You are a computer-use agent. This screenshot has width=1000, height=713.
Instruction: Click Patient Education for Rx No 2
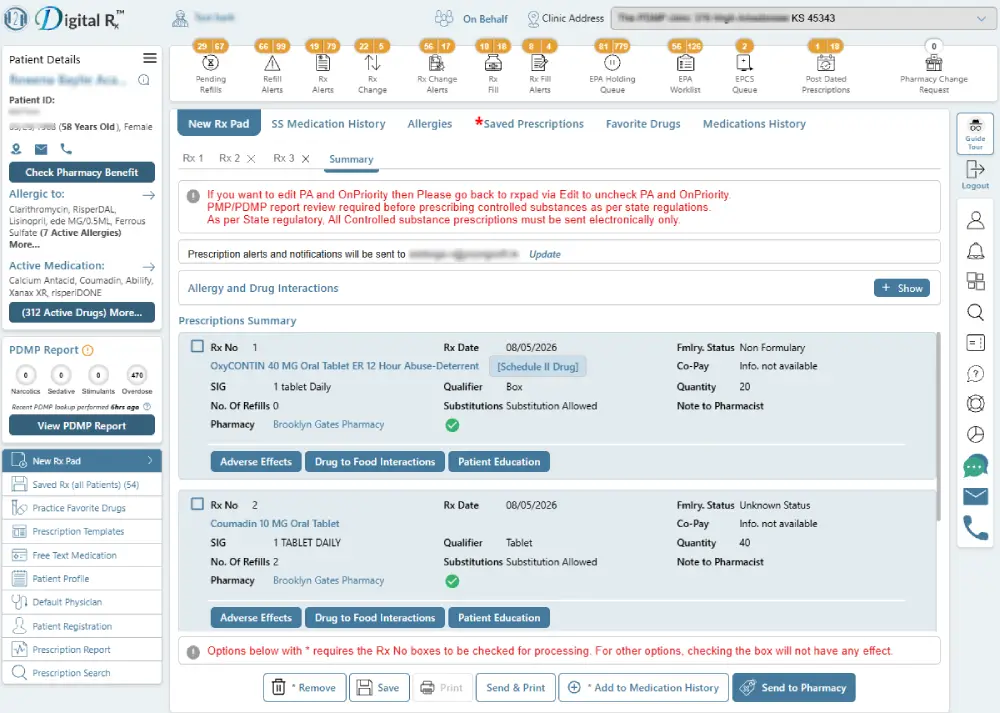[499, 617]
